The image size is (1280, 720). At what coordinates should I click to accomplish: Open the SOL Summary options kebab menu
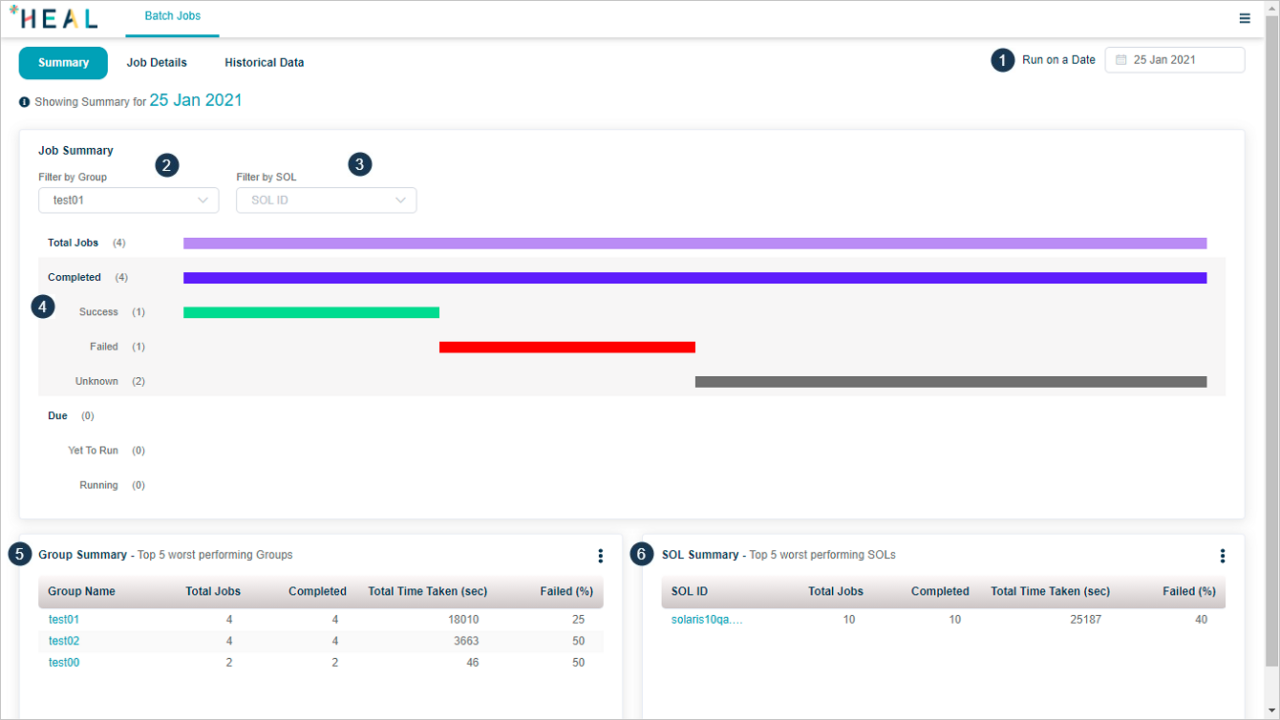click(1222, 556)
